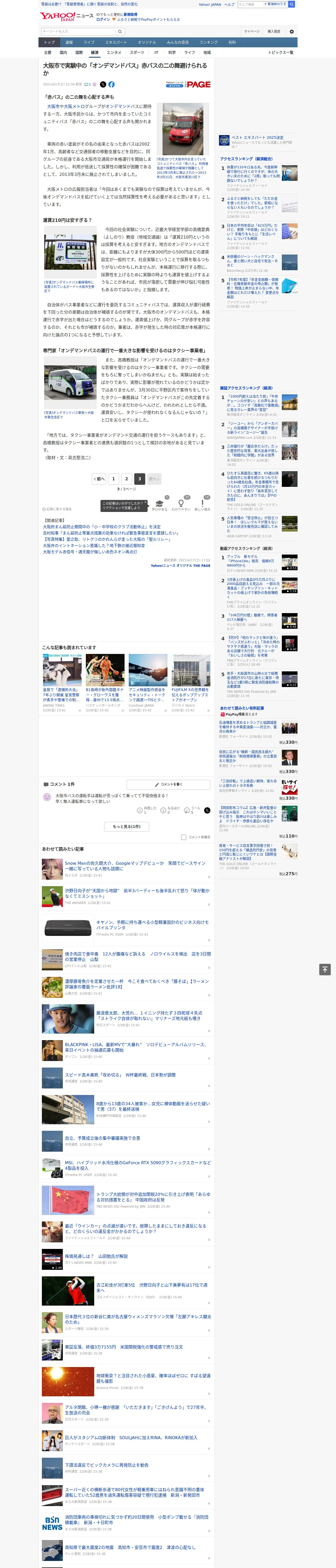
Task: Select the 地域 category
Action: (207, 52)
